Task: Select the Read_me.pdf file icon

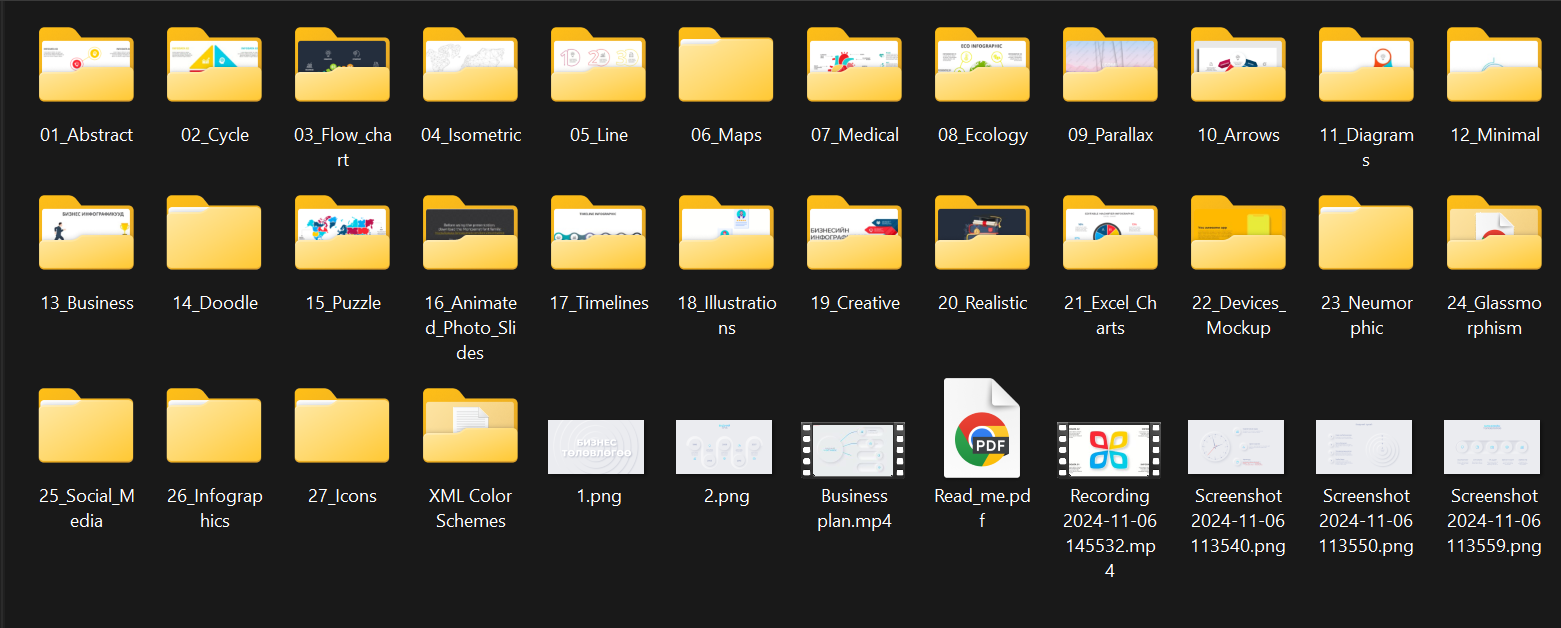Action: coord(982,429)
